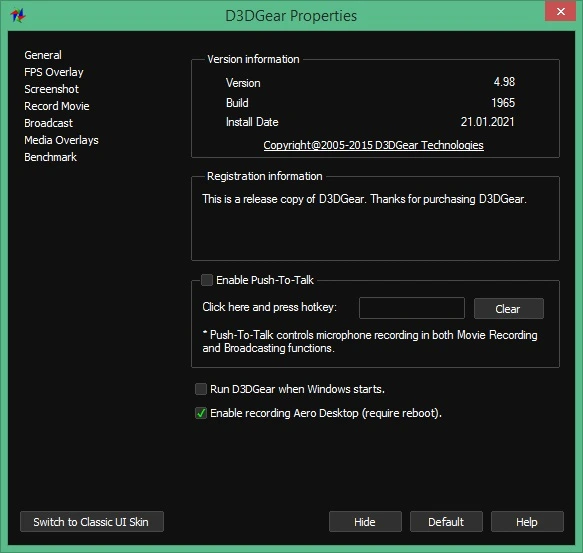Click the Hide button
The image size is (583, 553).
(x=365, y=522)
